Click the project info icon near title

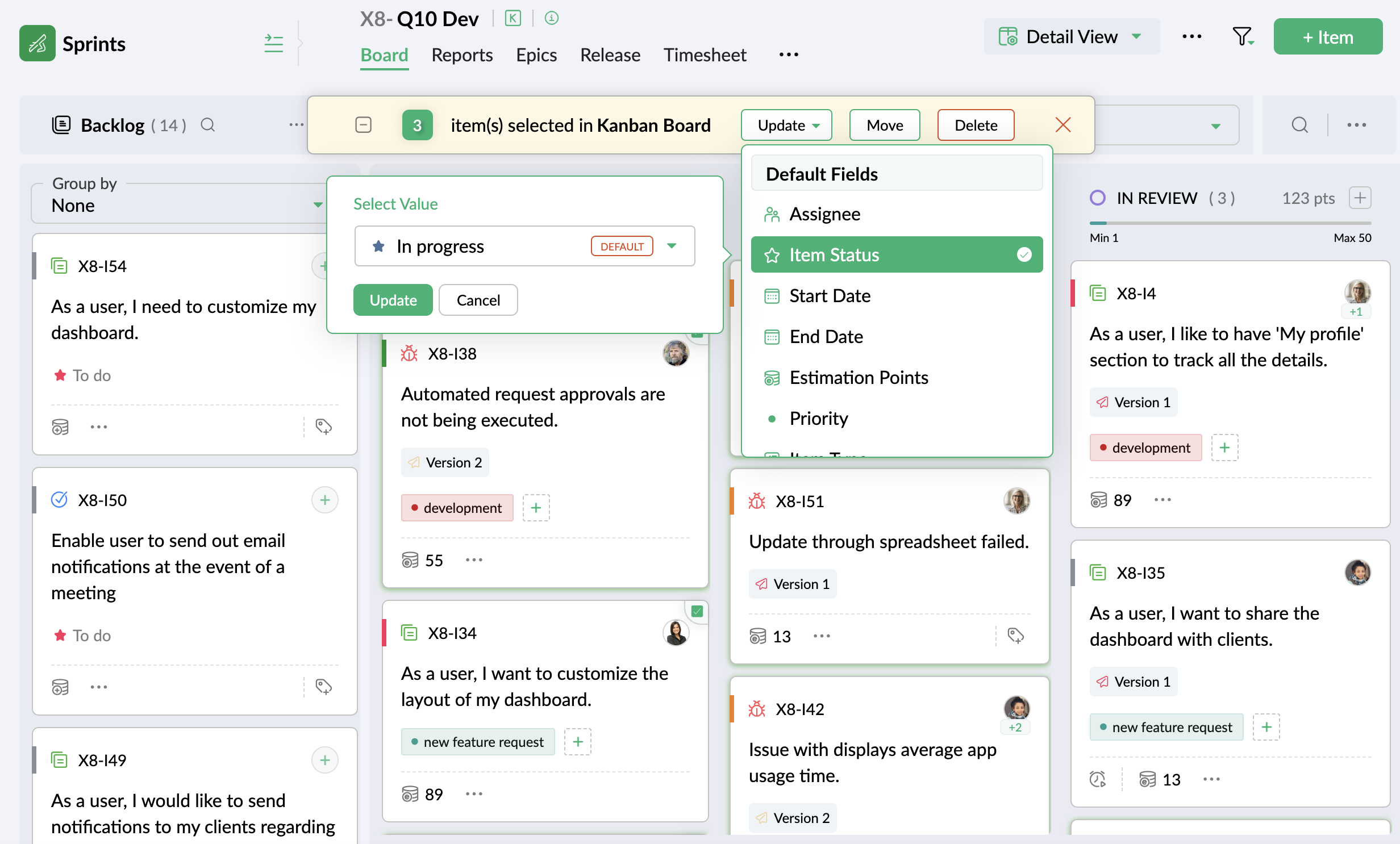click(x=551, y=18)
